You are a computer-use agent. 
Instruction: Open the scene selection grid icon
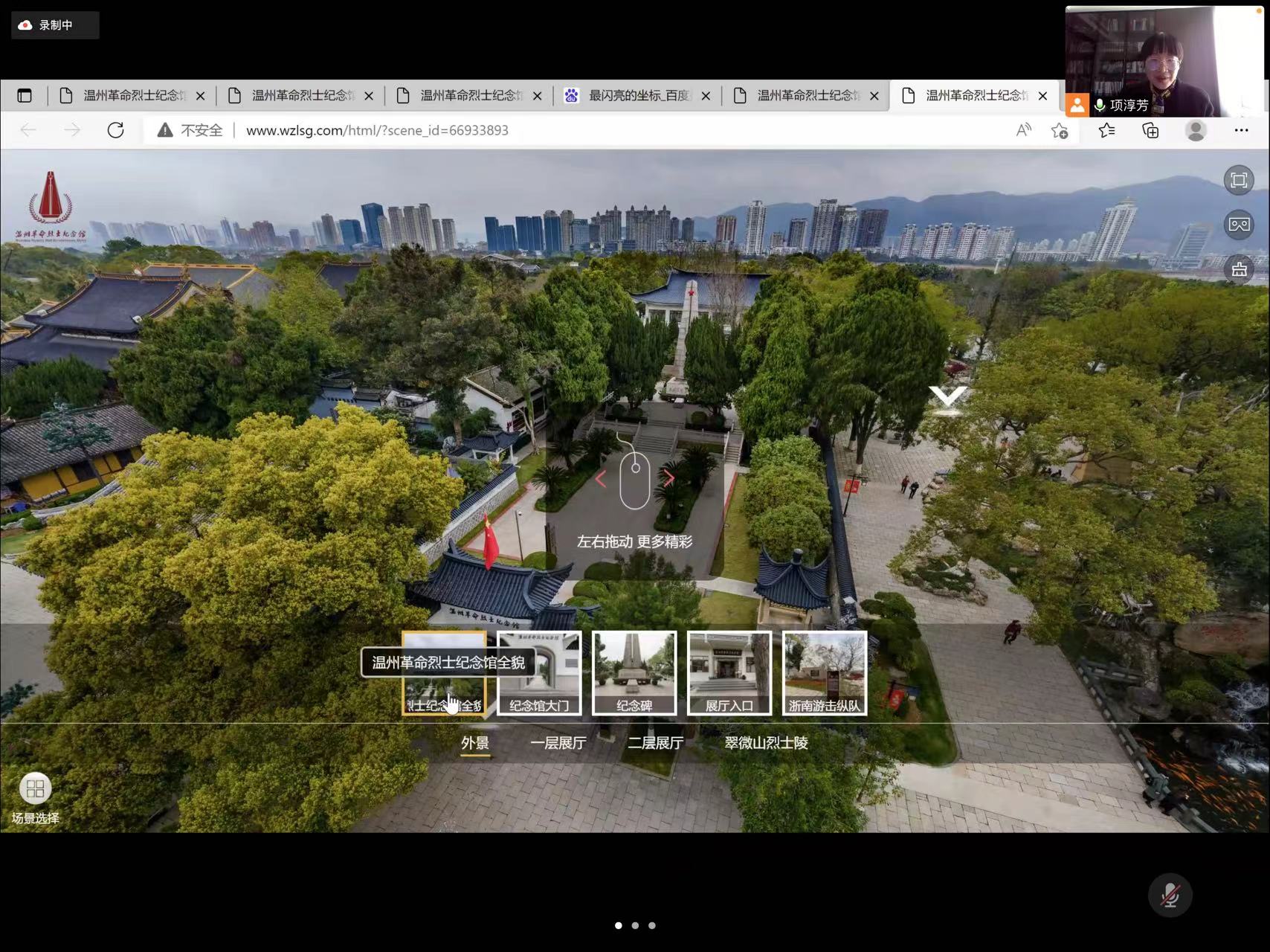(x=35, y=788)
